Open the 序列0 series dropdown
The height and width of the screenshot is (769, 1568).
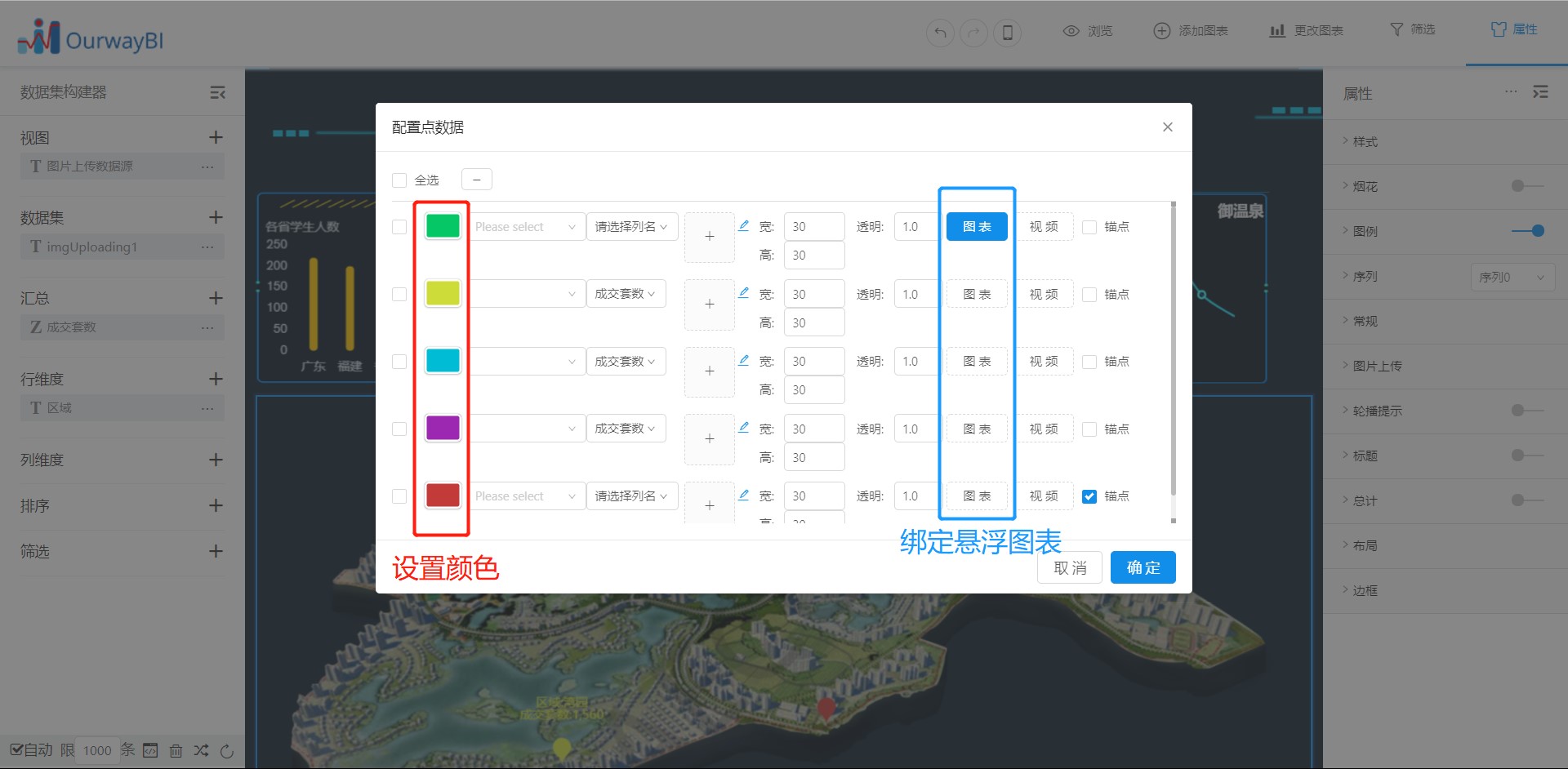[x=1512, y=277]
